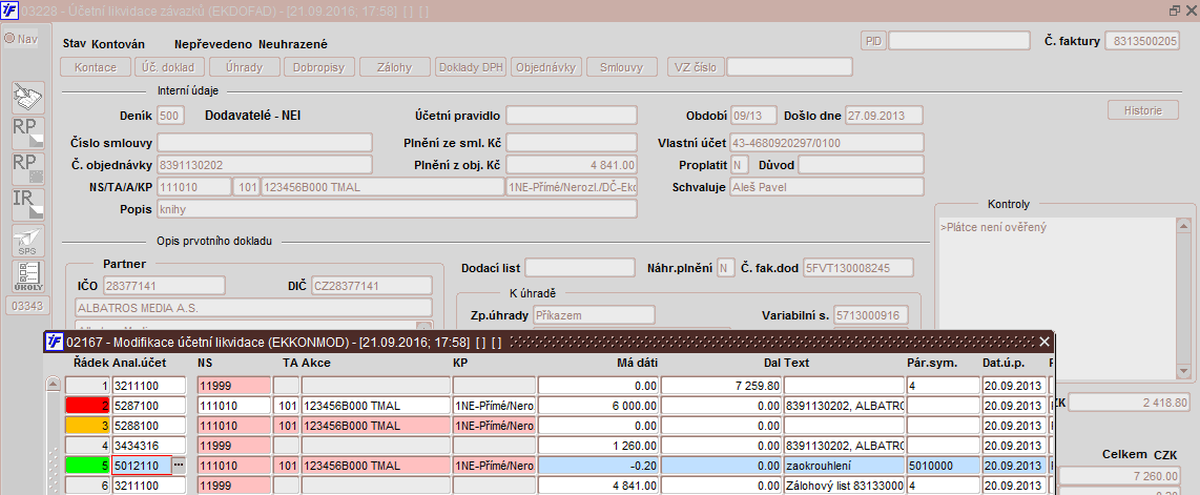Viewport: 1200px width, 495px height.
Task: Click the document editing icon in sidebar
Action: [x=28, y=97]
